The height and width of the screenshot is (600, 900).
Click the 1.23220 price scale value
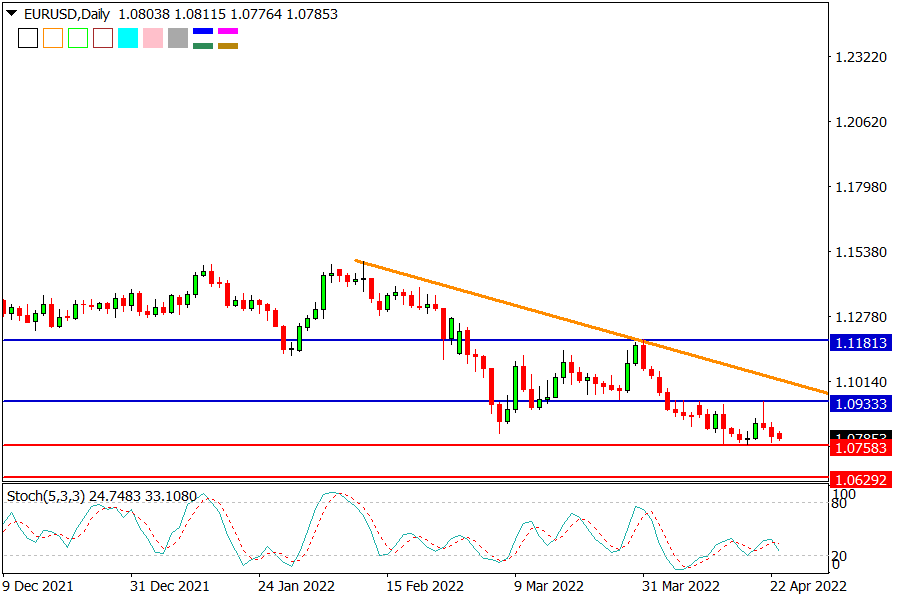861,57
